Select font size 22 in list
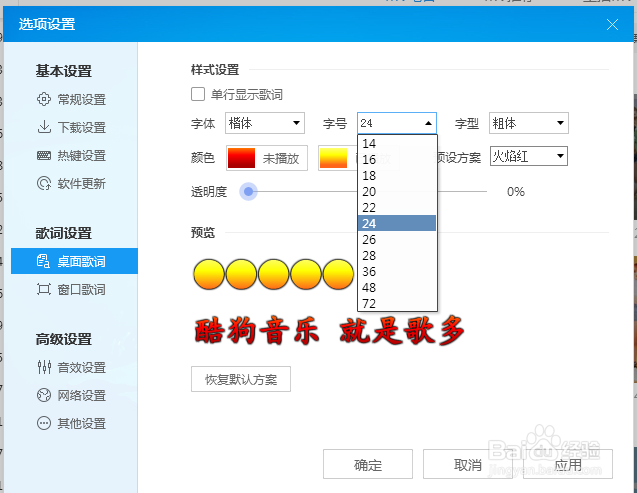The width and height of the screenshot is (637, 493). [x=397, y=208]
